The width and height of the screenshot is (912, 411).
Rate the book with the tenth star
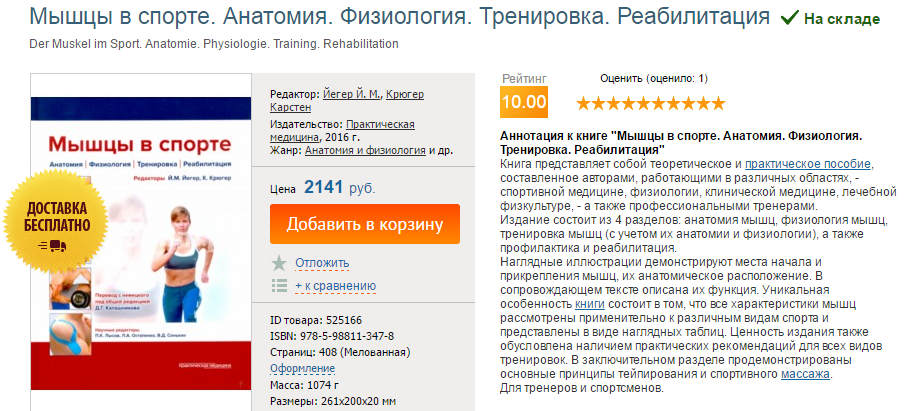pyautogui.click(x=718, y=102)
